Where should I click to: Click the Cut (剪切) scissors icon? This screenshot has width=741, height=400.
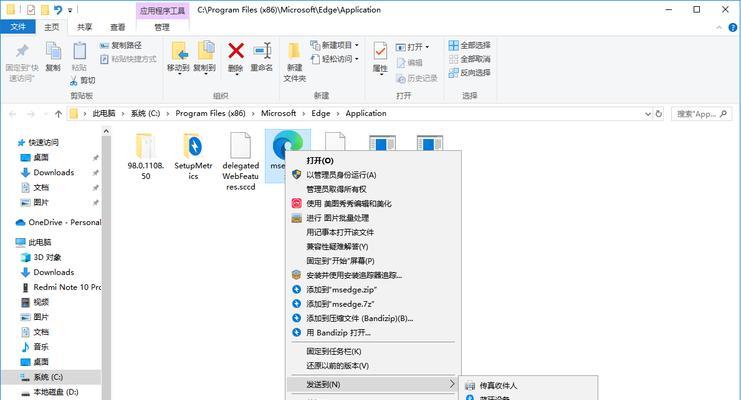point(74,81)
